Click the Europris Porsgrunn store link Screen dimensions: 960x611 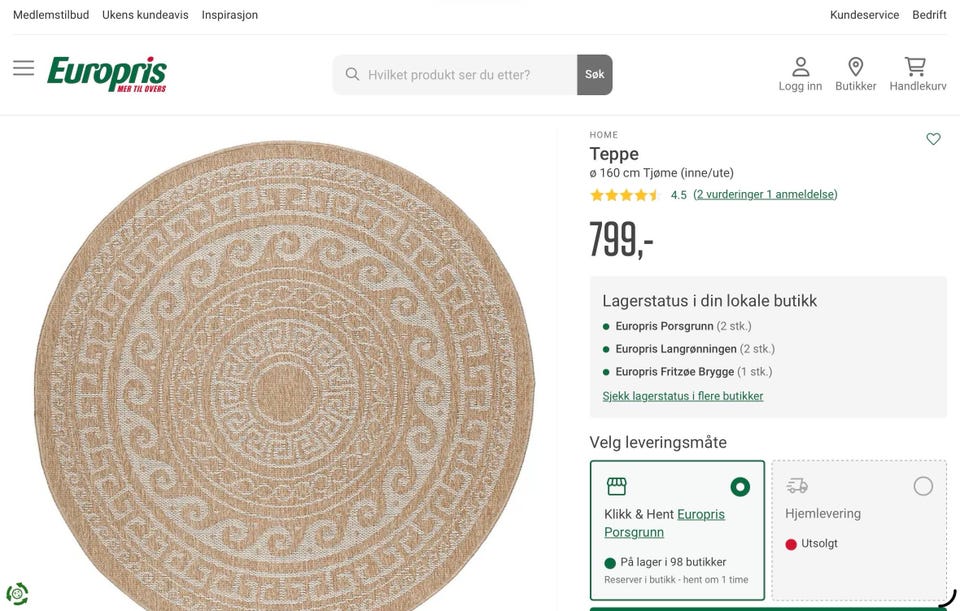pyautogui.click(x=664, y=523)
